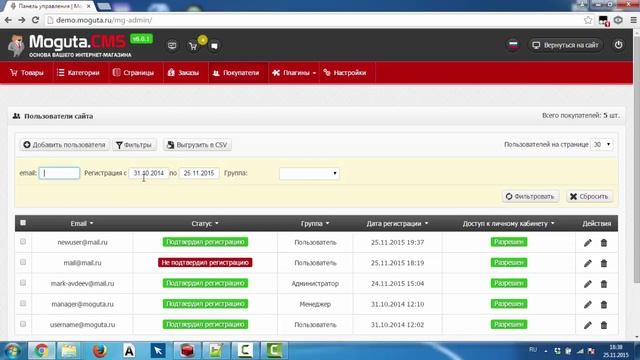Screen dimensions: 640x360
Task: Click Добавить пользователя button
Action: 64,145
